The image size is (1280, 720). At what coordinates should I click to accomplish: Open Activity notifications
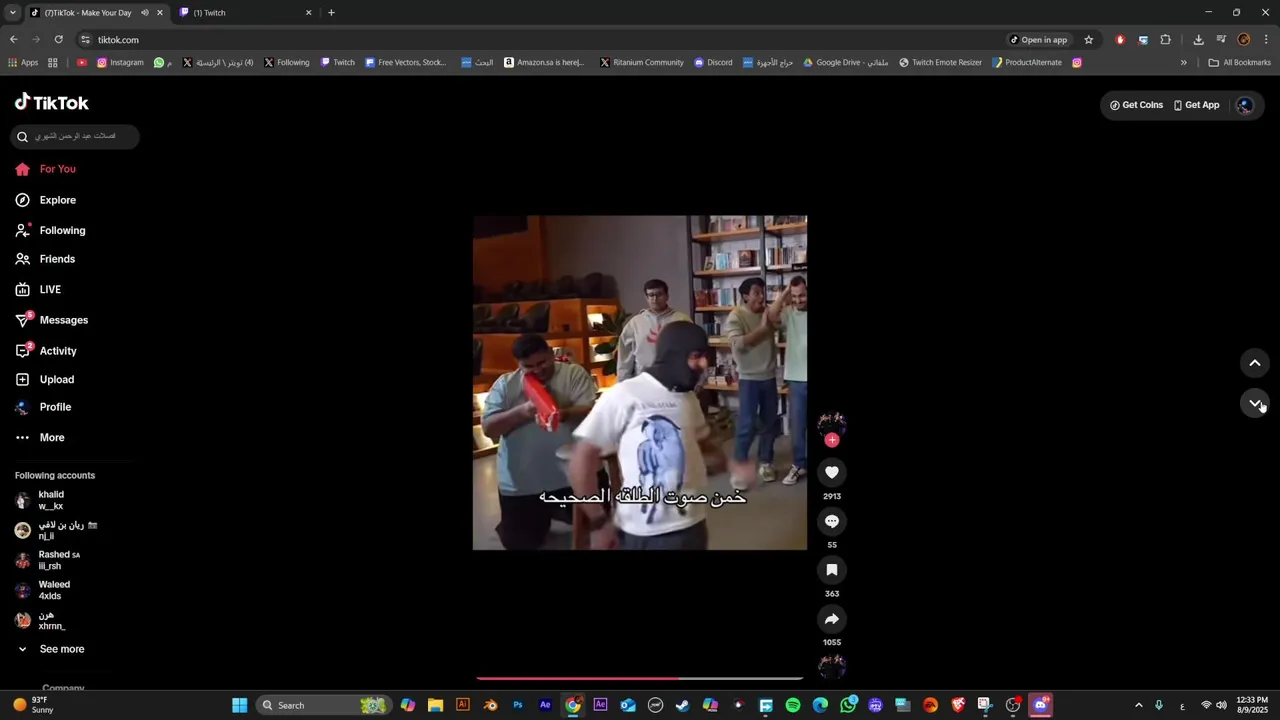(x=46, y=351)
